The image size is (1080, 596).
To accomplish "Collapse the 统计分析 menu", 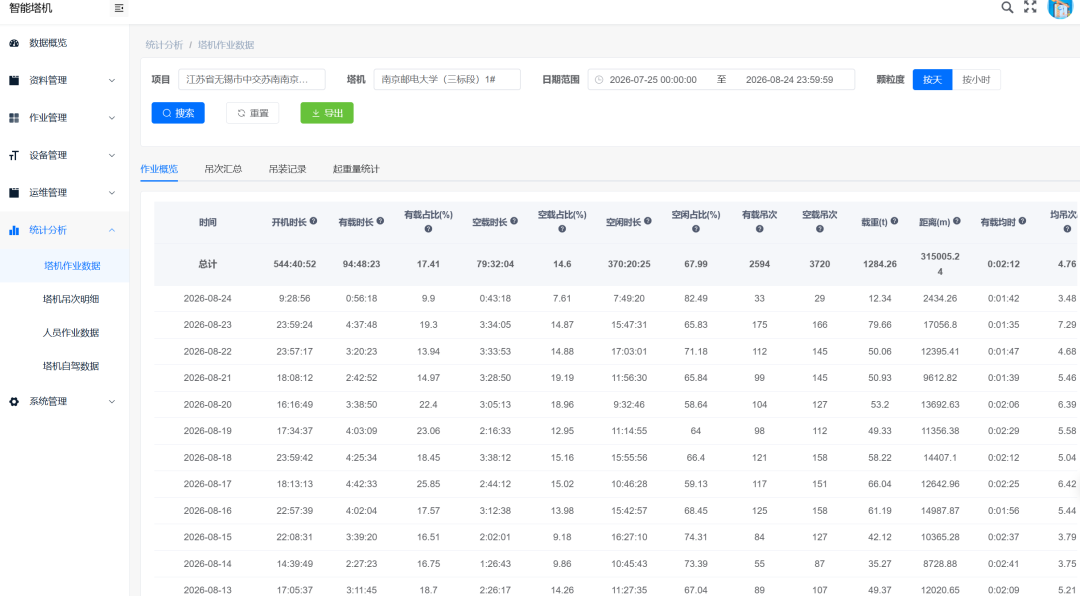I will (x=112, y=230).
